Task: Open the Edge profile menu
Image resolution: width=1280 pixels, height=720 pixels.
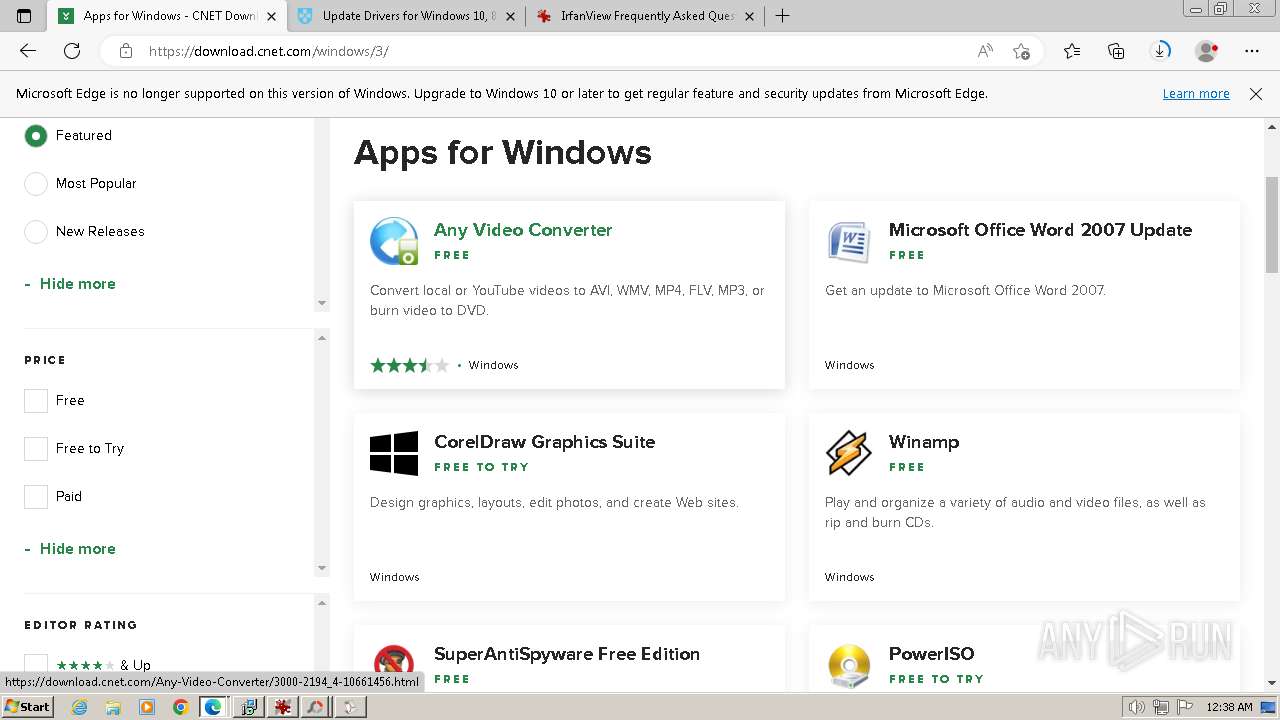Action: click(1207, 51)
